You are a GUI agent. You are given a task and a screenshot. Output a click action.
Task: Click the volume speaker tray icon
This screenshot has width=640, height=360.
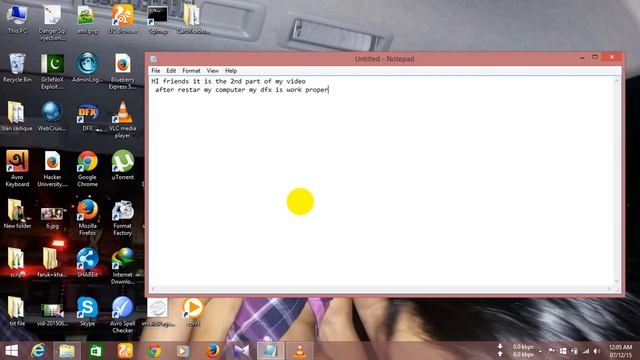click(x=597, y=351)
